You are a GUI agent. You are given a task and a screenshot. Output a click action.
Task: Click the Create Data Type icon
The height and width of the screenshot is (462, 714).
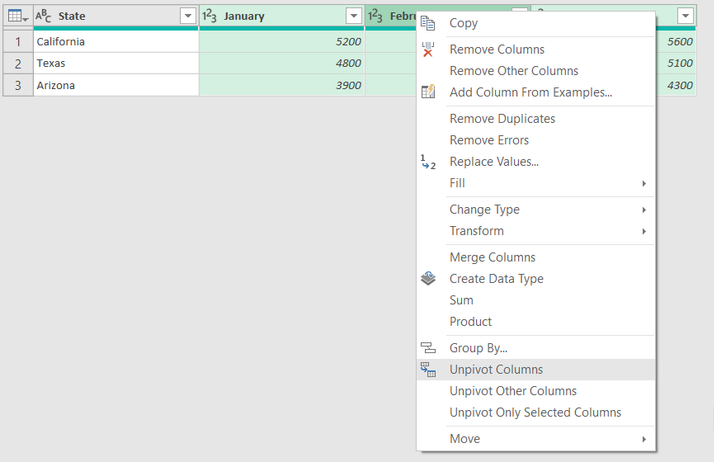pos(428,279)
